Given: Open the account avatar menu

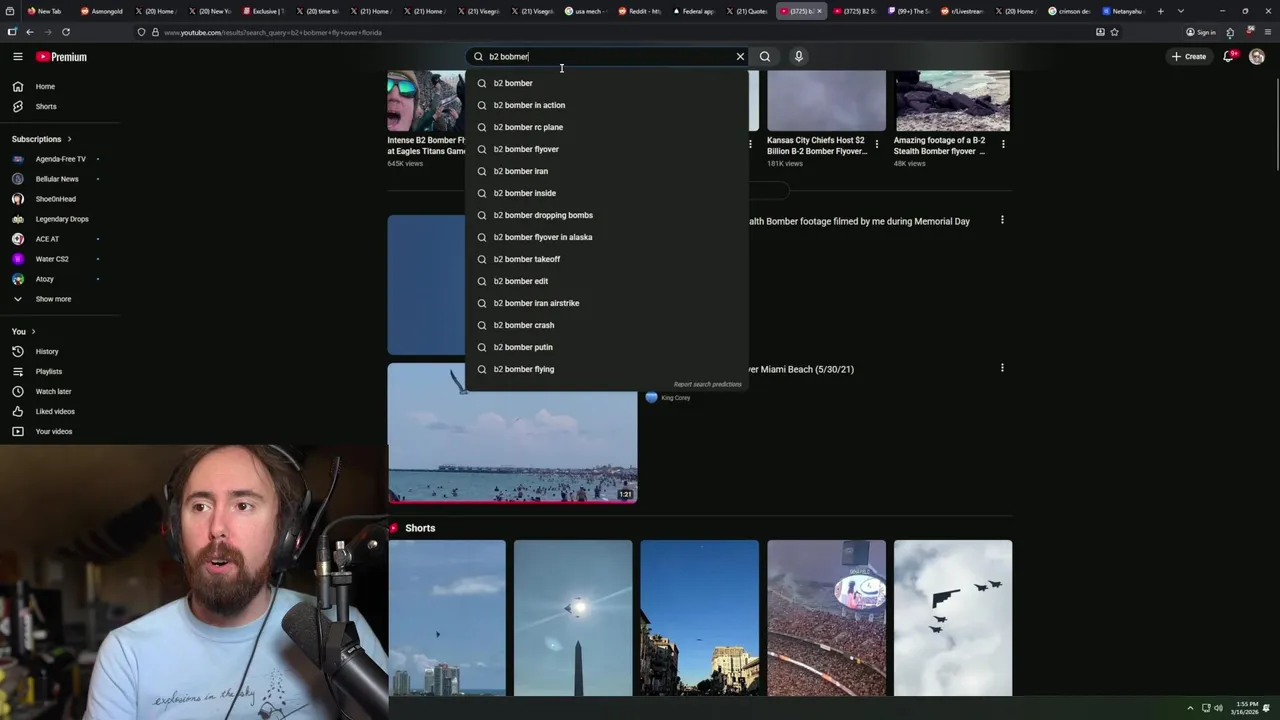Looking at the screenshot, I should click(1257, 57).
